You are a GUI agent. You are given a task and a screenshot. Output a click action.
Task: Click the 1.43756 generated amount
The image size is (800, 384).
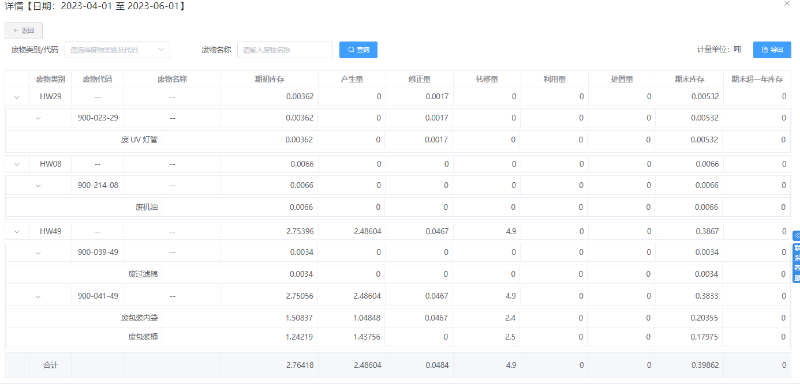click(366, 337)
